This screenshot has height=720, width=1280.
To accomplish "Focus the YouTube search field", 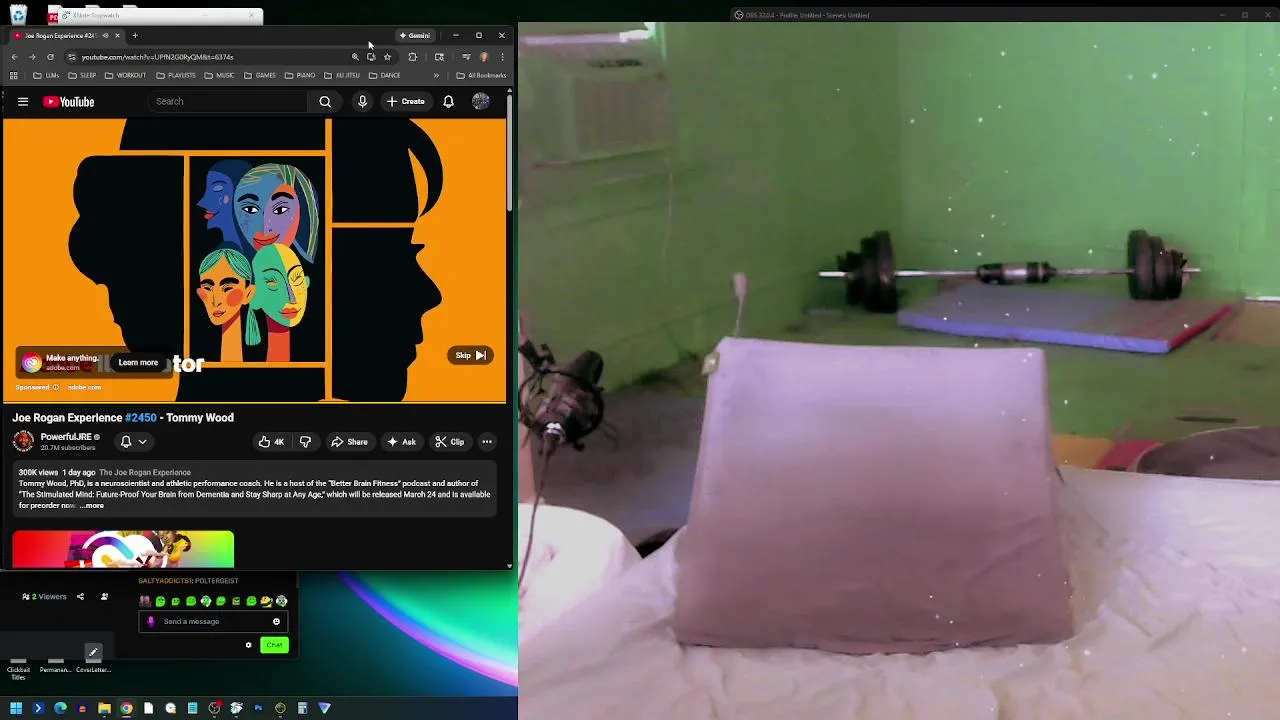I will point(228,101).
